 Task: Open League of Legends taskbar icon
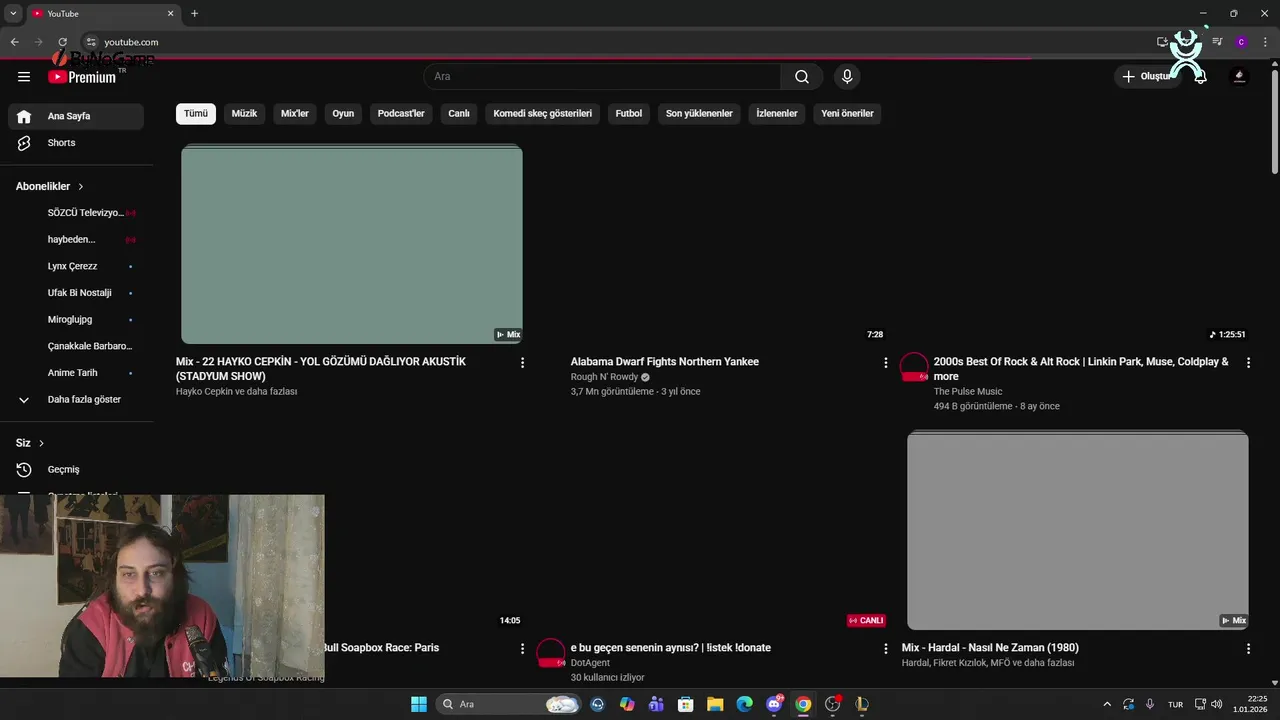coord(862,704)
